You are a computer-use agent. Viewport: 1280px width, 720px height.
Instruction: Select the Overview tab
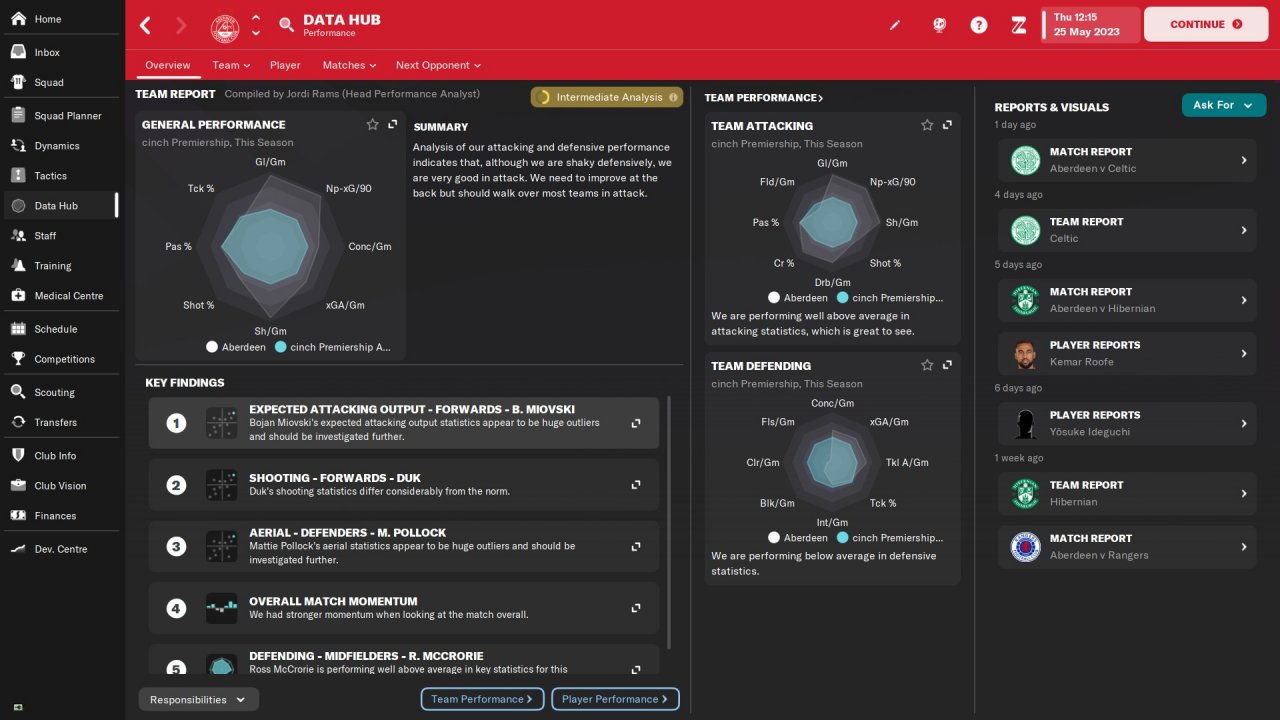click(168, 65)
